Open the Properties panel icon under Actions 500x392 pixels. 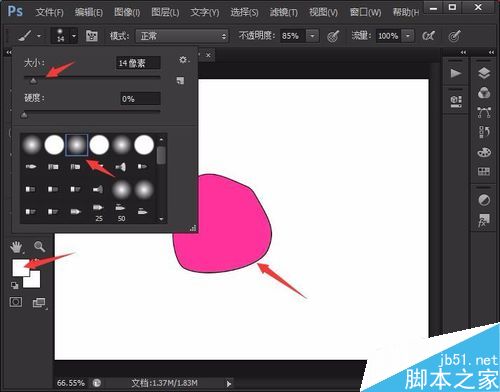click(x=456, y=101)
